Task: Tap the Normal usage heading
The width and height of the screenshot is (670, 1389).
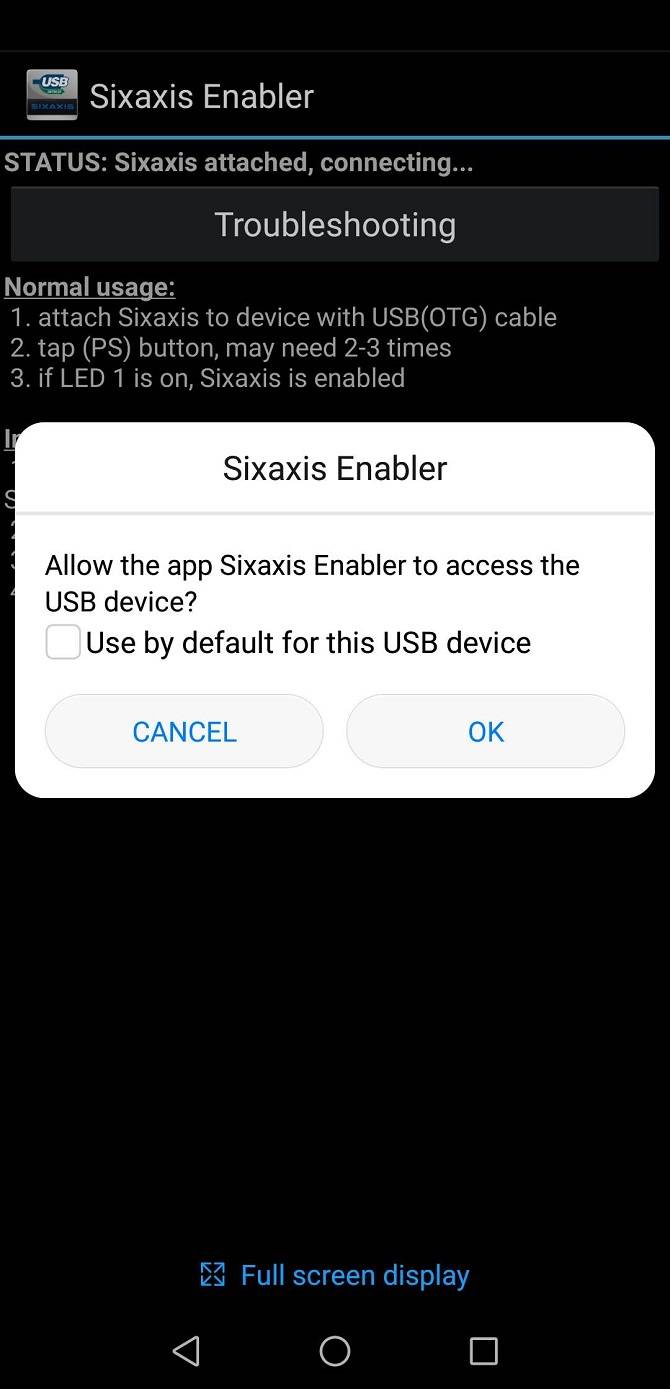Action: click(x=89, y=287)
